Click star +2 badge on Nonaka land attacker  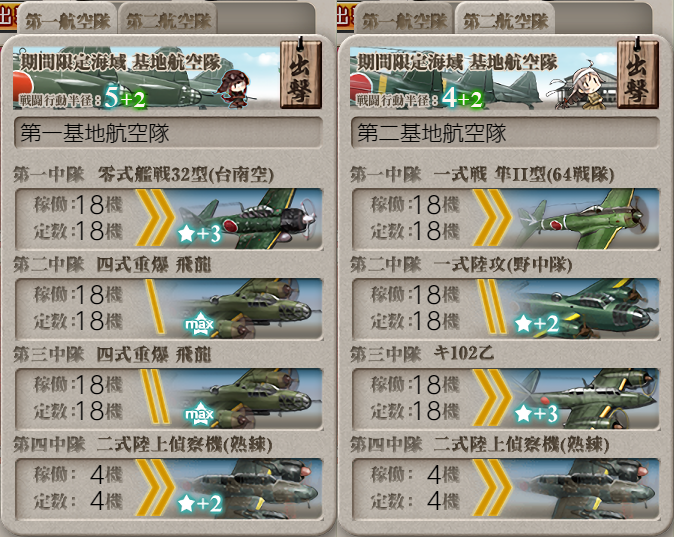tap(536, 323)
